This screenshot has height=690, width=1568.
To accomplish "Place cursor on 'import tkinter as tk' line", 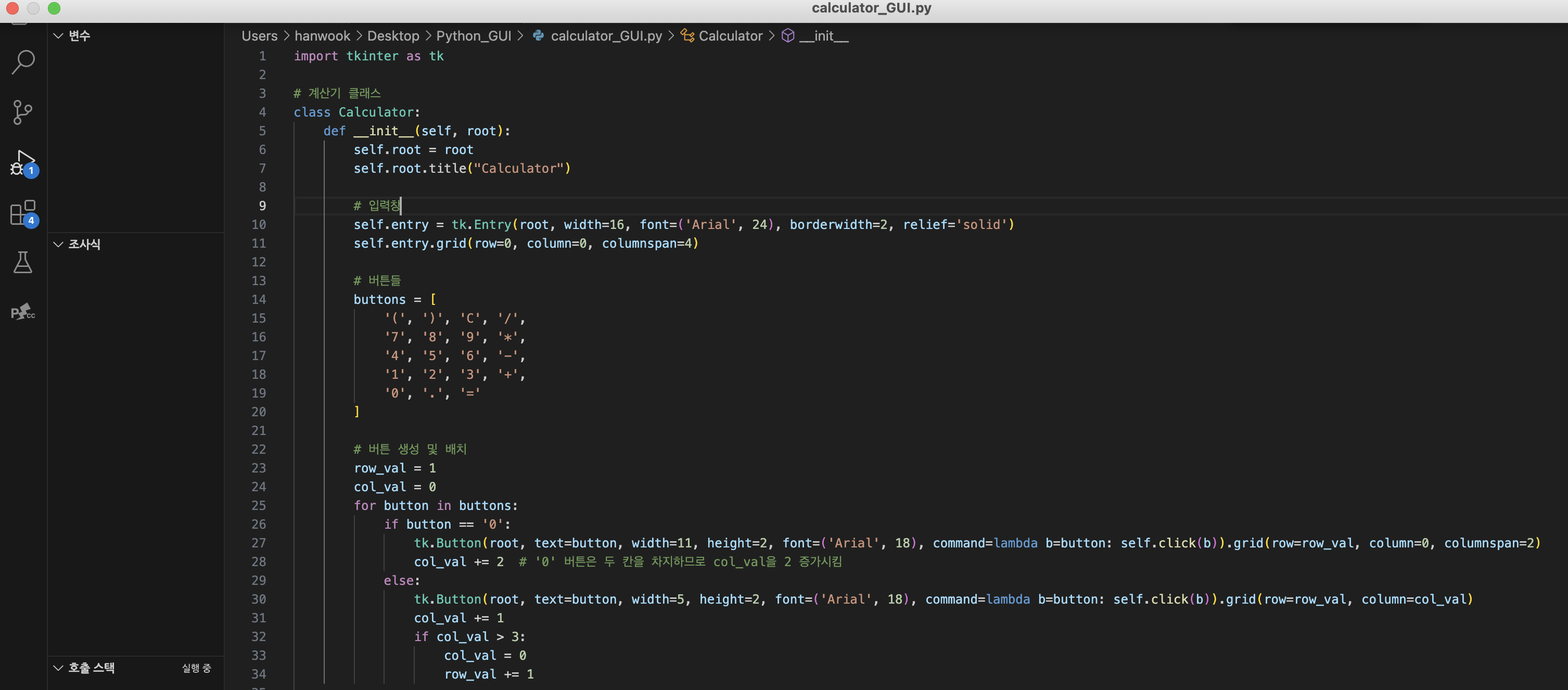I will [368, 56].
